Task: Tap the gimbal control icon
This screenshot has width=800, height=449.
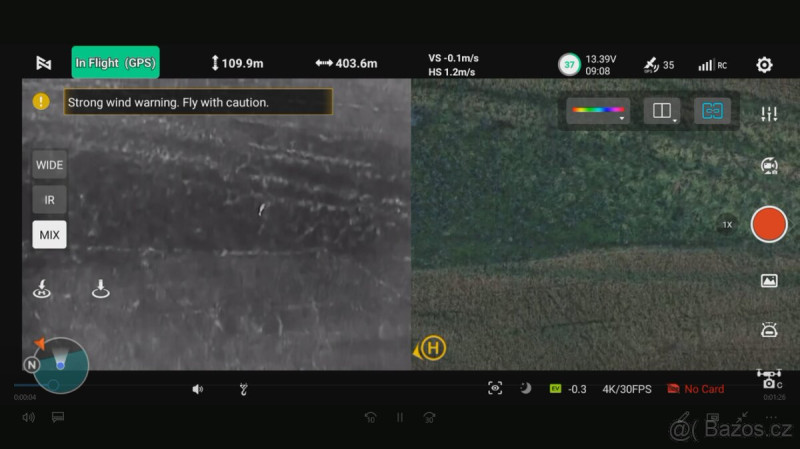Action: click(x=769, y=330)
